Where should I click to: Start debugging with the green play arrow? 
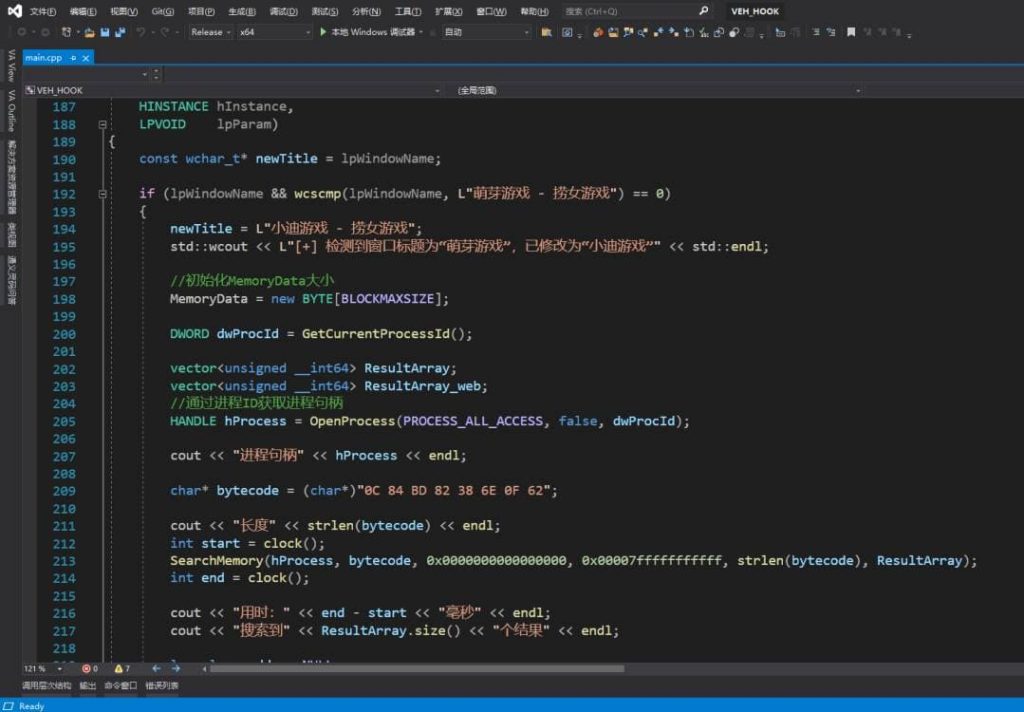(x=323, y=32)
